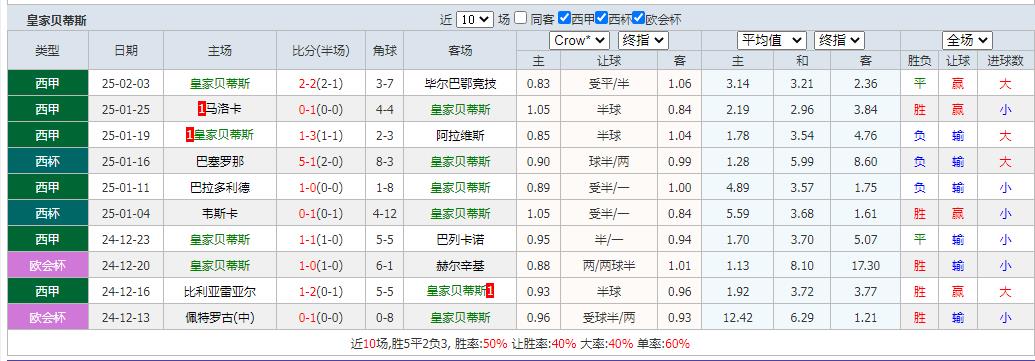Open the 佩特罗古(中) team link
This screenshot has height=361, width=1035.
pos(220,317)
